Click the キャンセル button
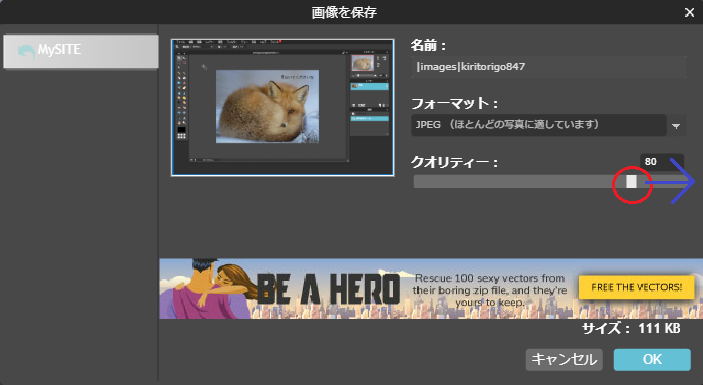Image resolution: width=703 pixels, height=385 pixels. tap(564, 359)
